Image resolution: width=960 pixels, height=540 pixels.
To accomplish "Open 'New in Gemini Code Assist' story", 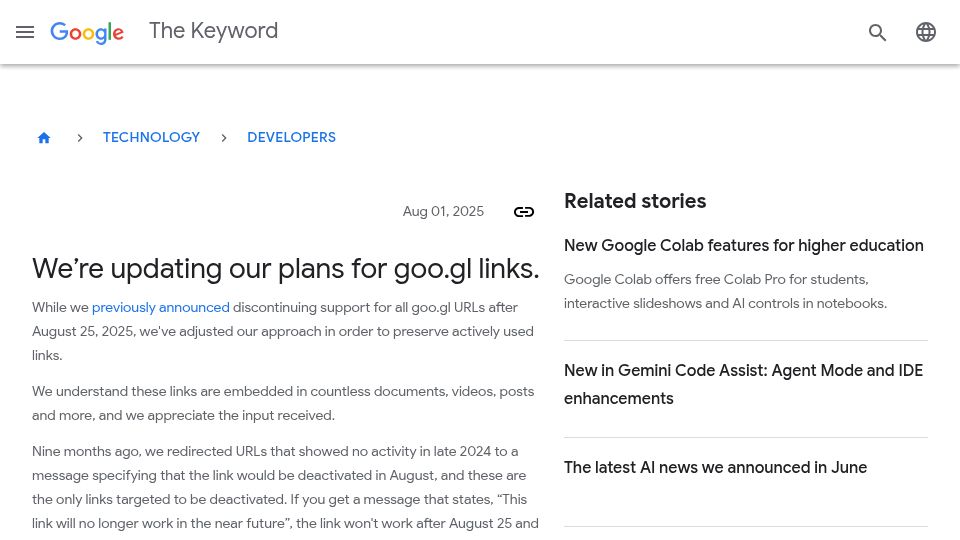I will point(743,384).
